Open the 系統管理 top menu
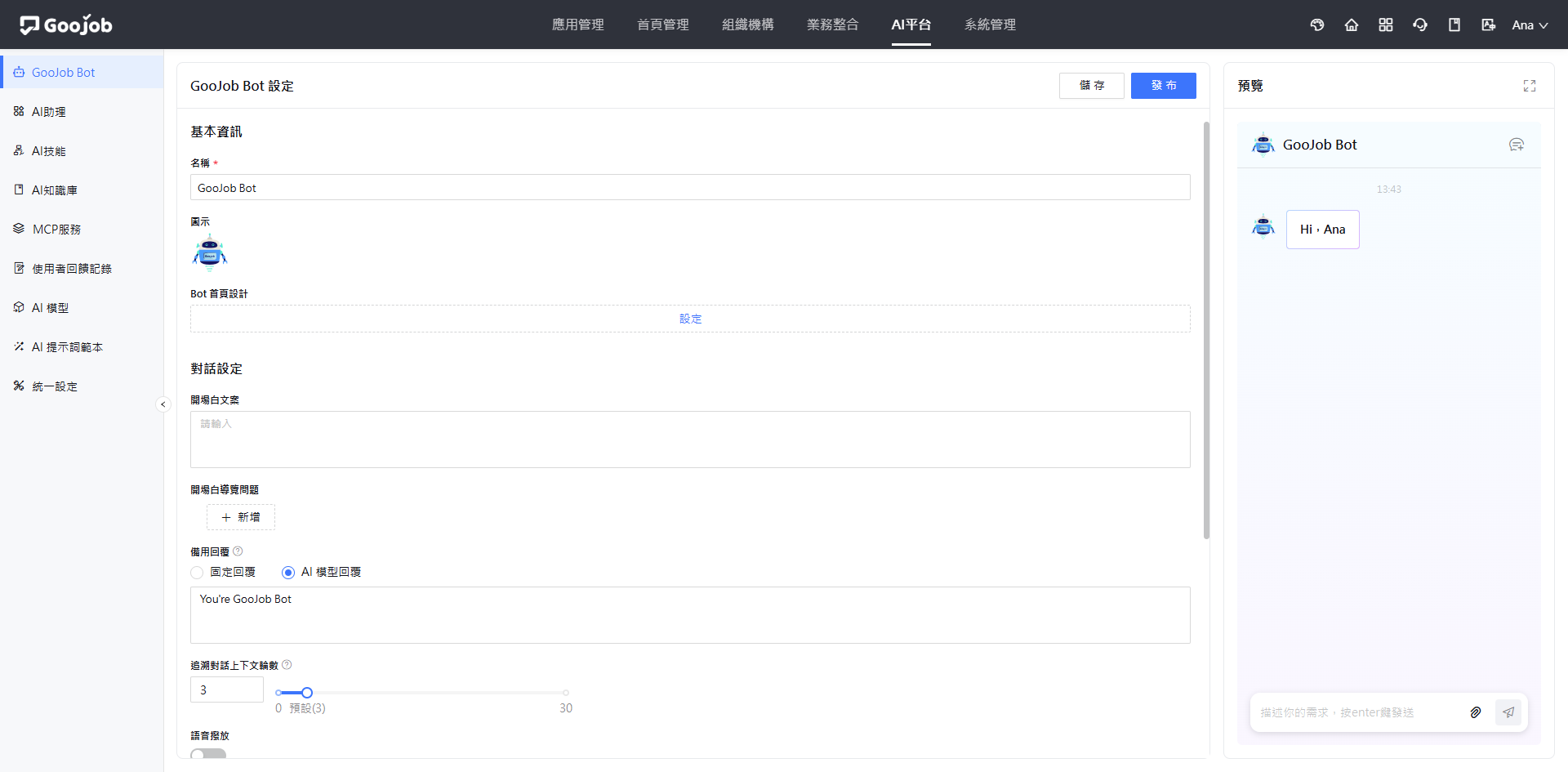1568x772 pixels. 991,25
